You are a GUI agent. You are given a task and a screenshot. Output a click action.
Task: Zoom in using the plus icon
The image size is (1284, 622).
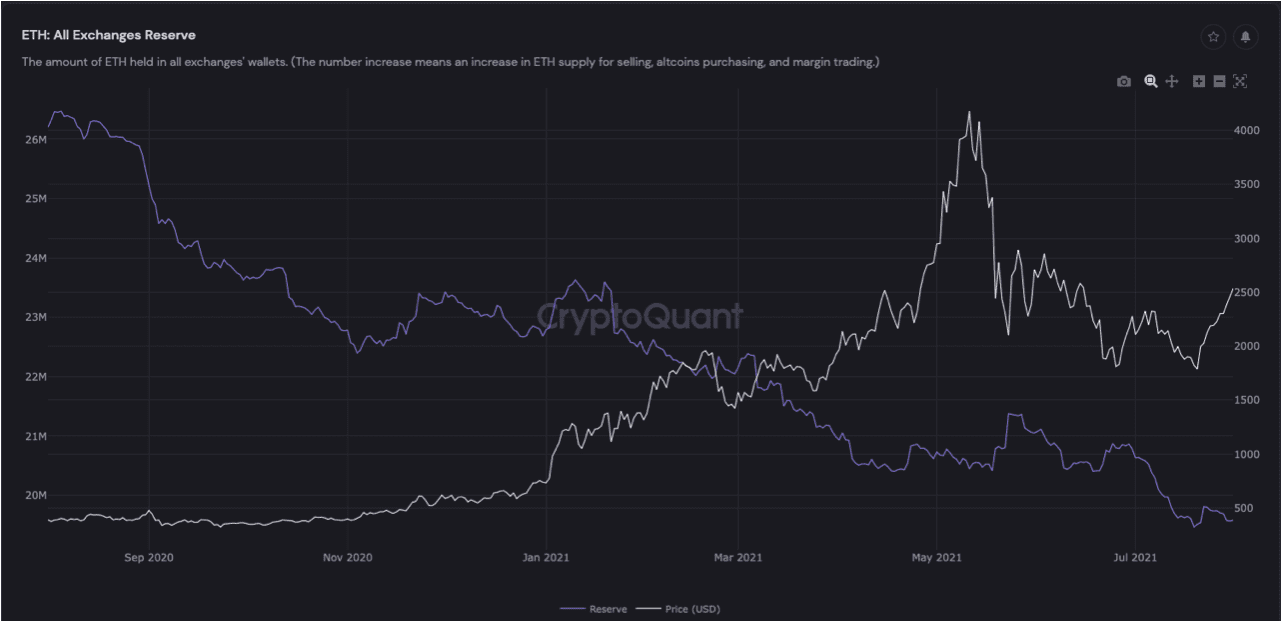click(1198, 81)
